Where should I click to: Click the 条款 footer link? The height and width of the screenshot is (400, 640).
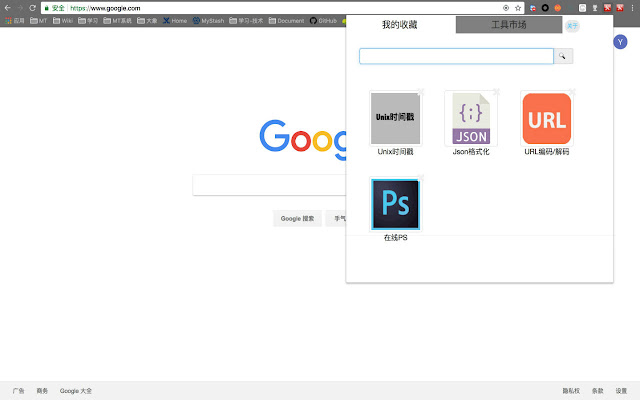coord(598,391)
